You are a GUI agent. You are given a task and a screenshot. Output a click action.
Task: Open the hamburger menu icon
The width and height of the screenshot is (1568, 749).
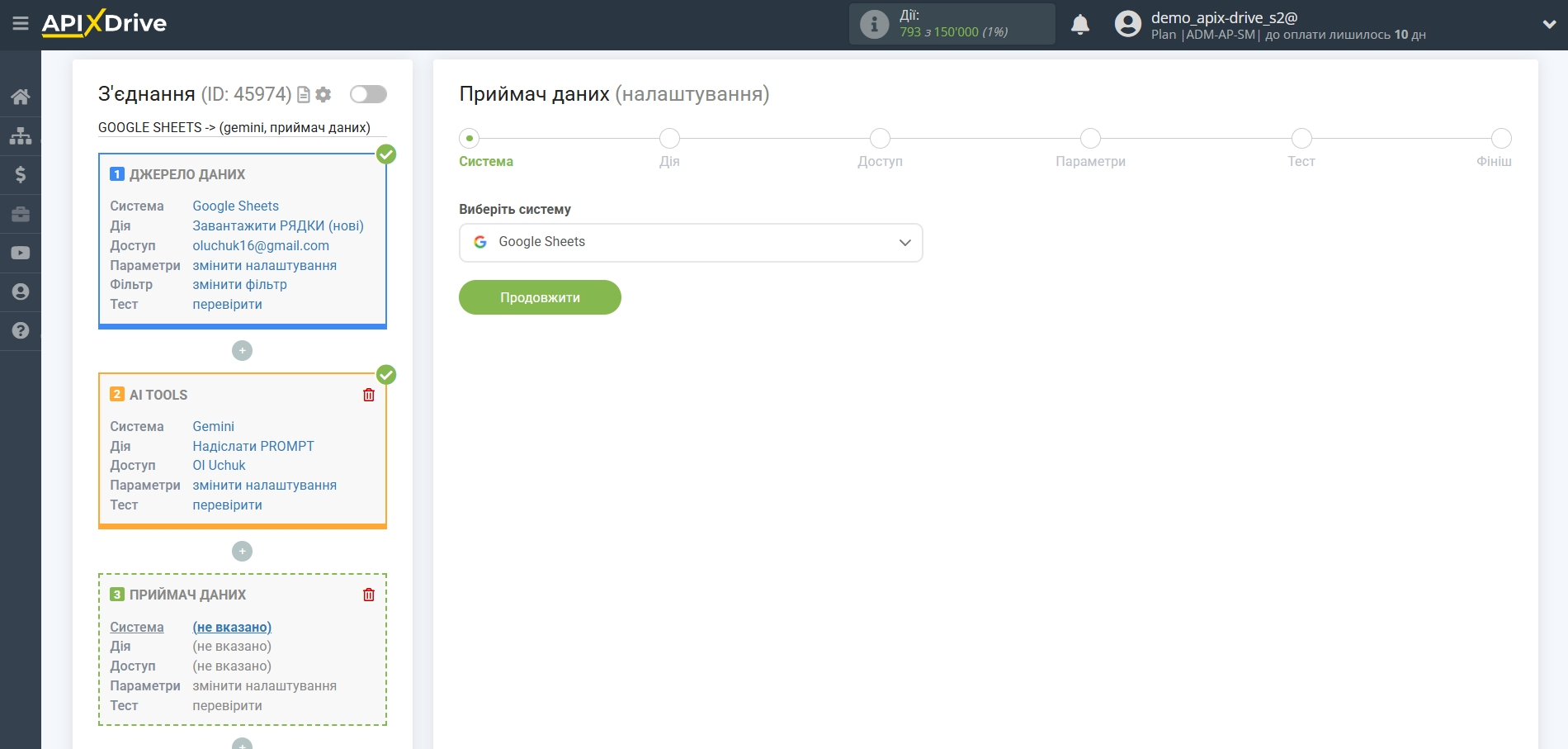coord(21,23)
